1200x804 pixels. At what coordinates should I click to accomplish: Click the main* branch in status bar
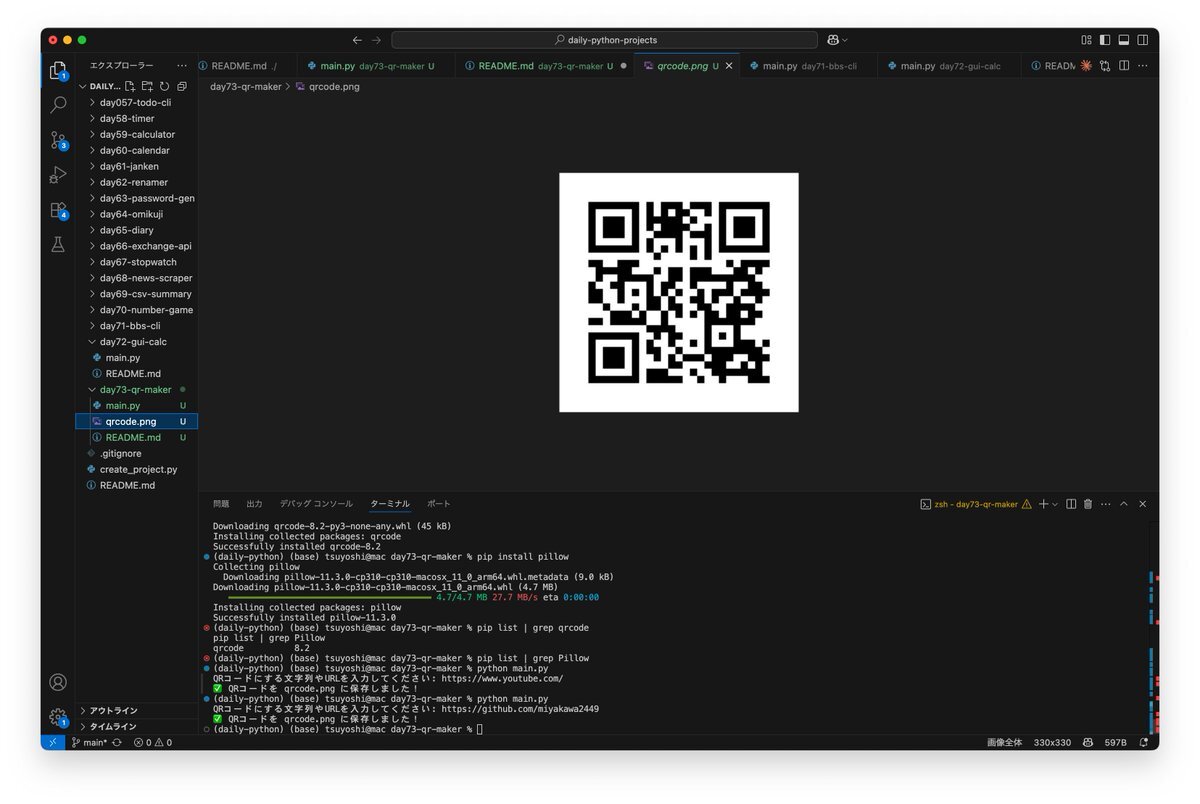tap(89, 742)
